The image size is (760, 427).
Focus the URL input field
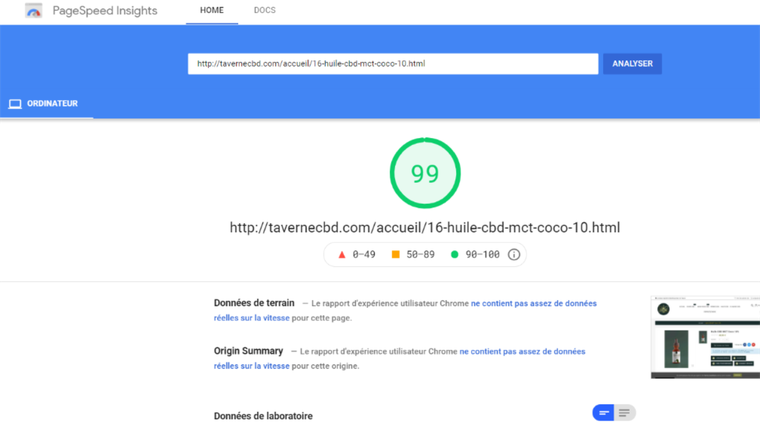tap(393, 64)
